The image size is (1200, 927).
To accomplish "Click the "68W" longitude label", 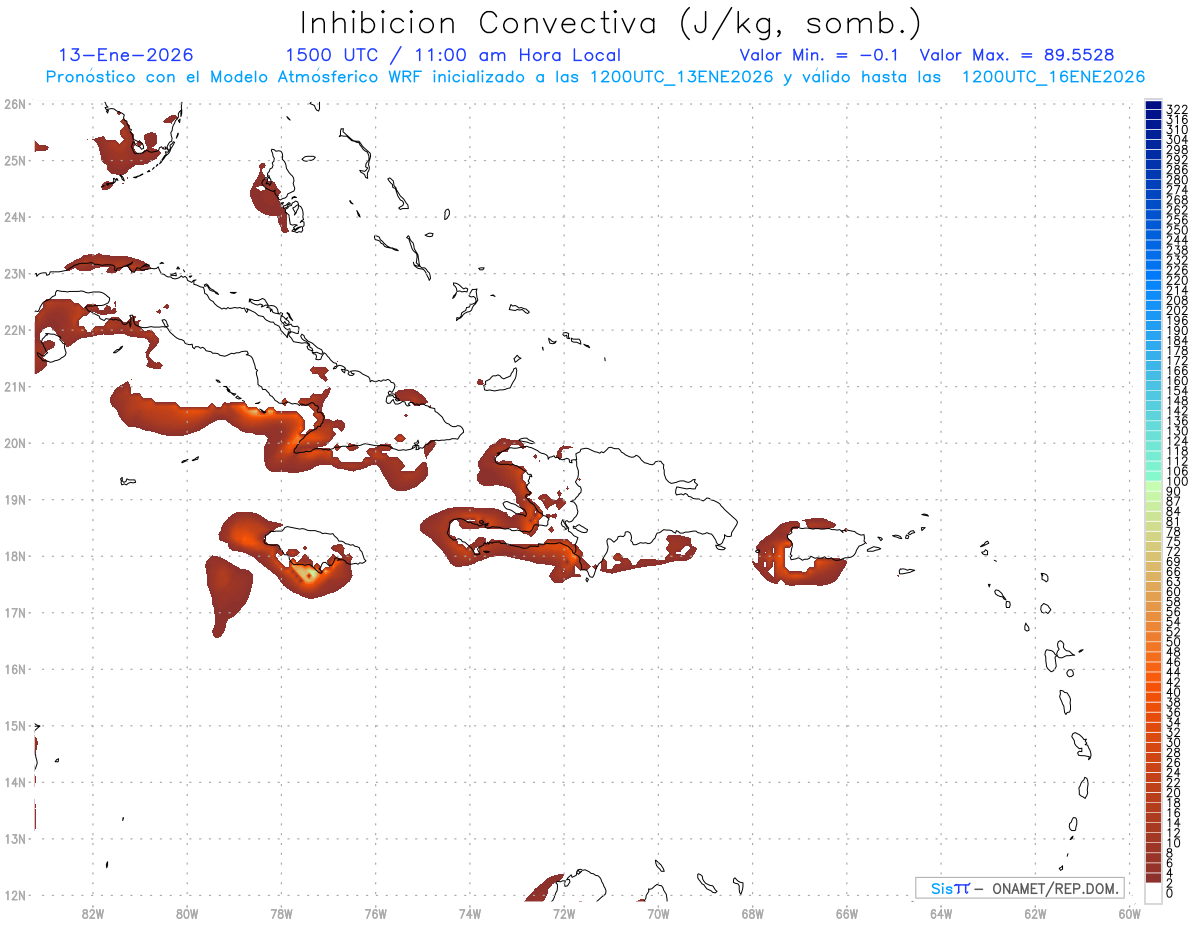I will click(x=752, y=914).
